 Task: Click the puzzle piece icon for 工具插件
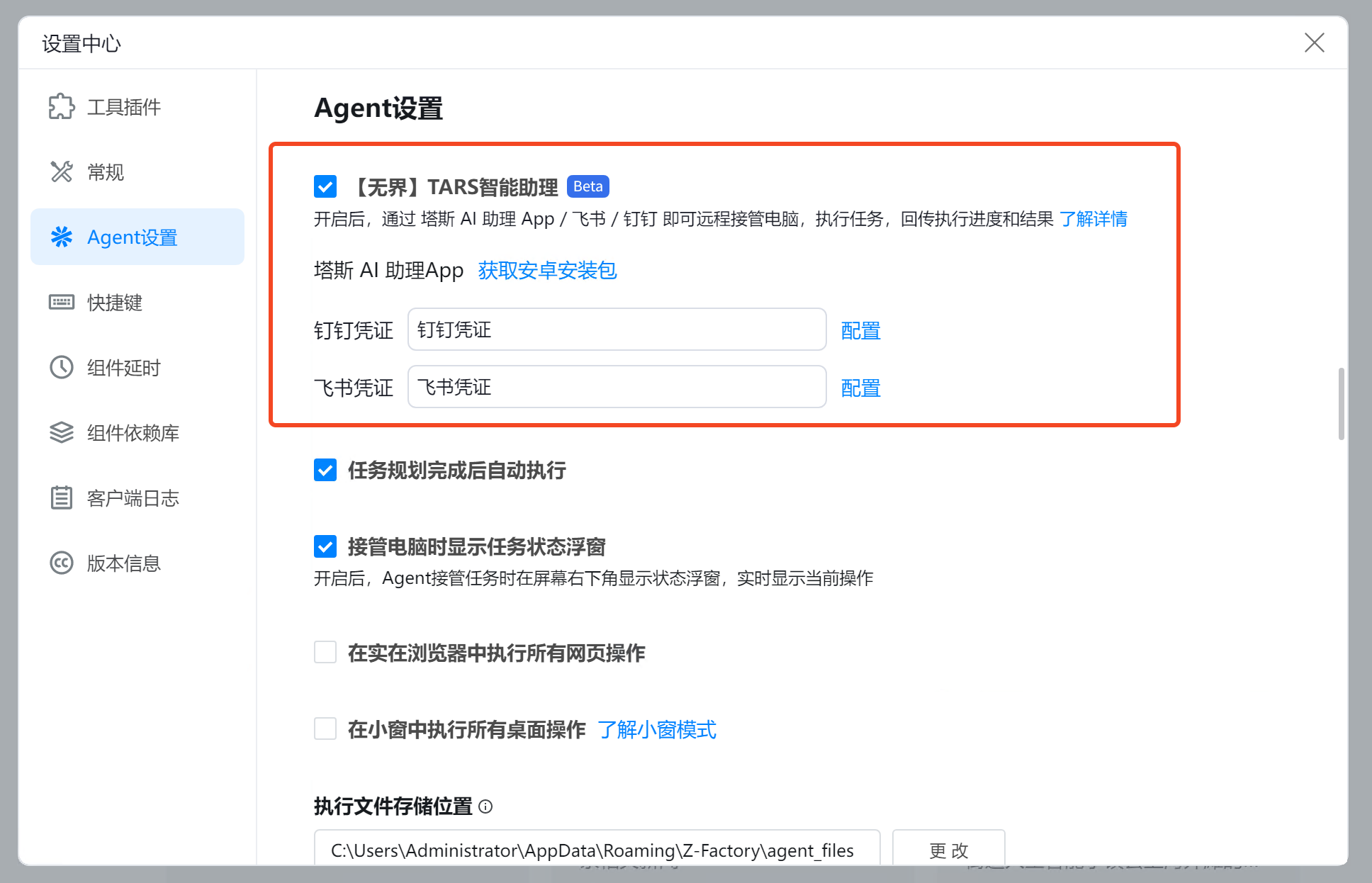[x=62, y=107]
